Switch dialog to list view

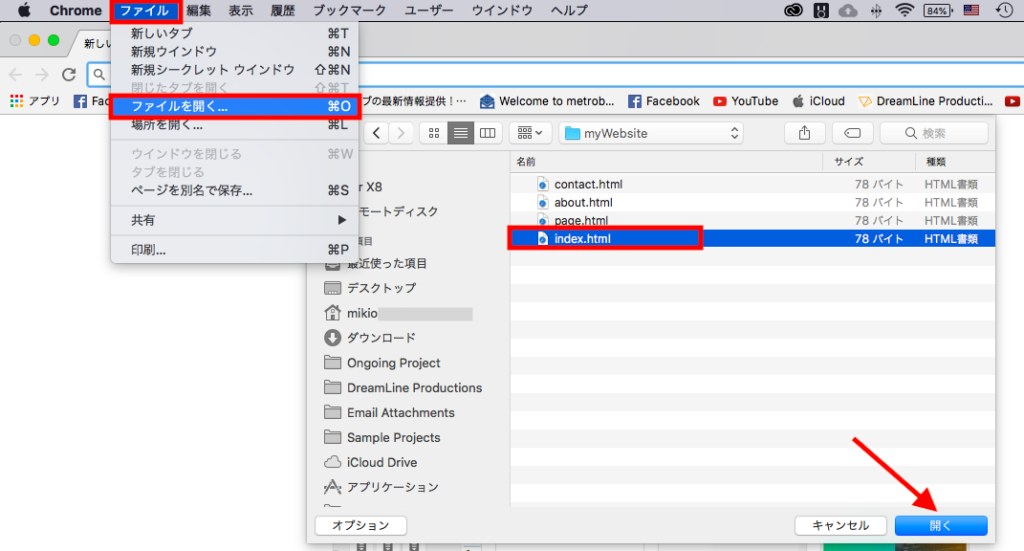[x=460, y=133]
